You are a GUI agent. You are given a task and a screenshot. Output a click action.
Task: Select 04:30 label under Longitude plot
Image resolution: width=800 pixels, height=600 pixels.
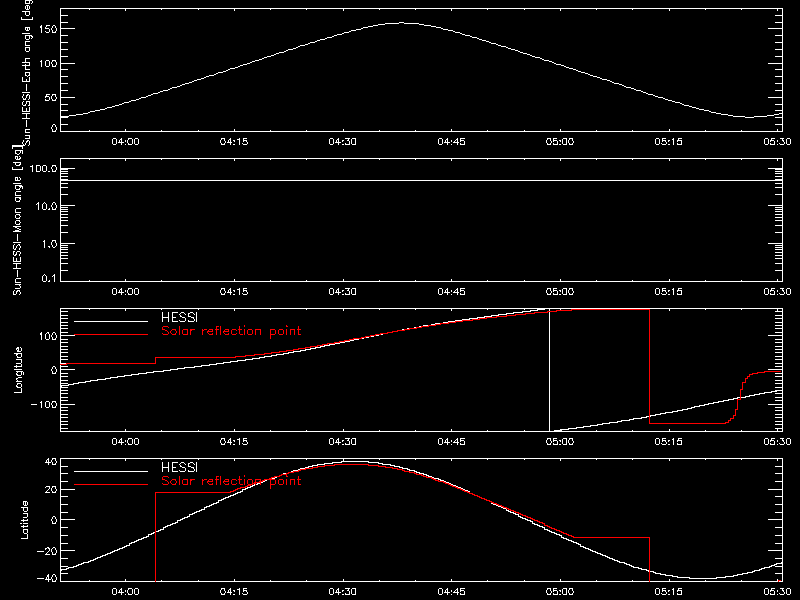pos(342,441)
